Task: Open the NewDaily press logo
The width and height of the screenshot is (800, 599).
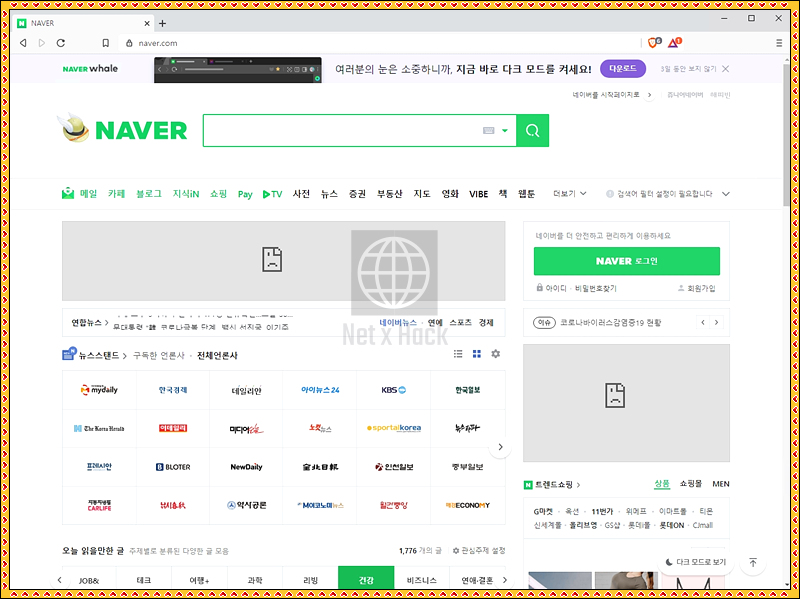Action: point(246,467)
